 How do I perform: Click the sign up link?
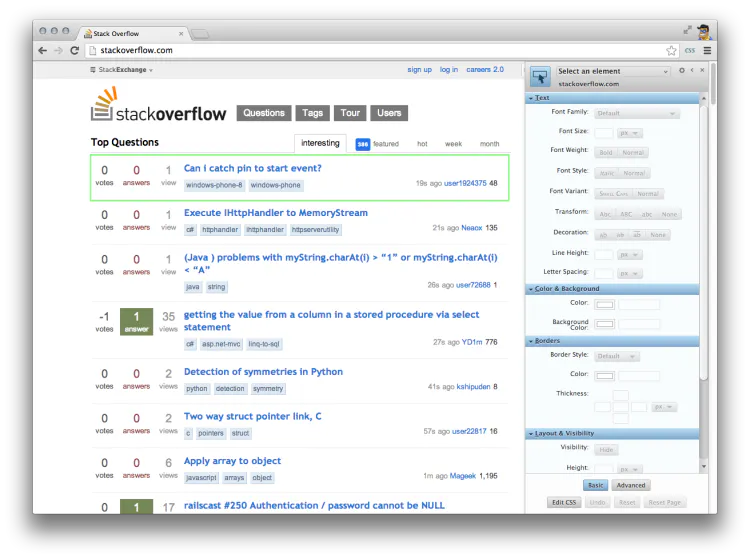tap(419, 70)
